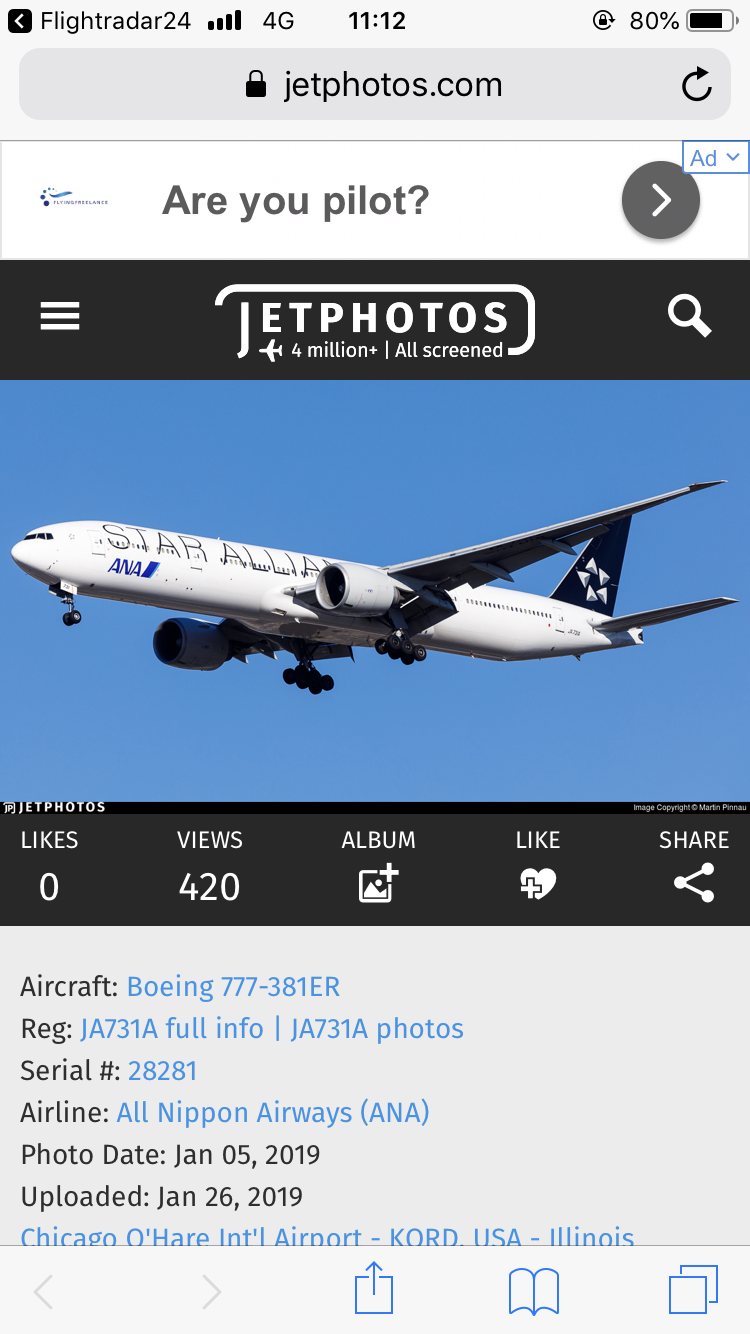Open JA731A full info link
Viewport: 750px width, 1334px height.
pos(172,1029)
